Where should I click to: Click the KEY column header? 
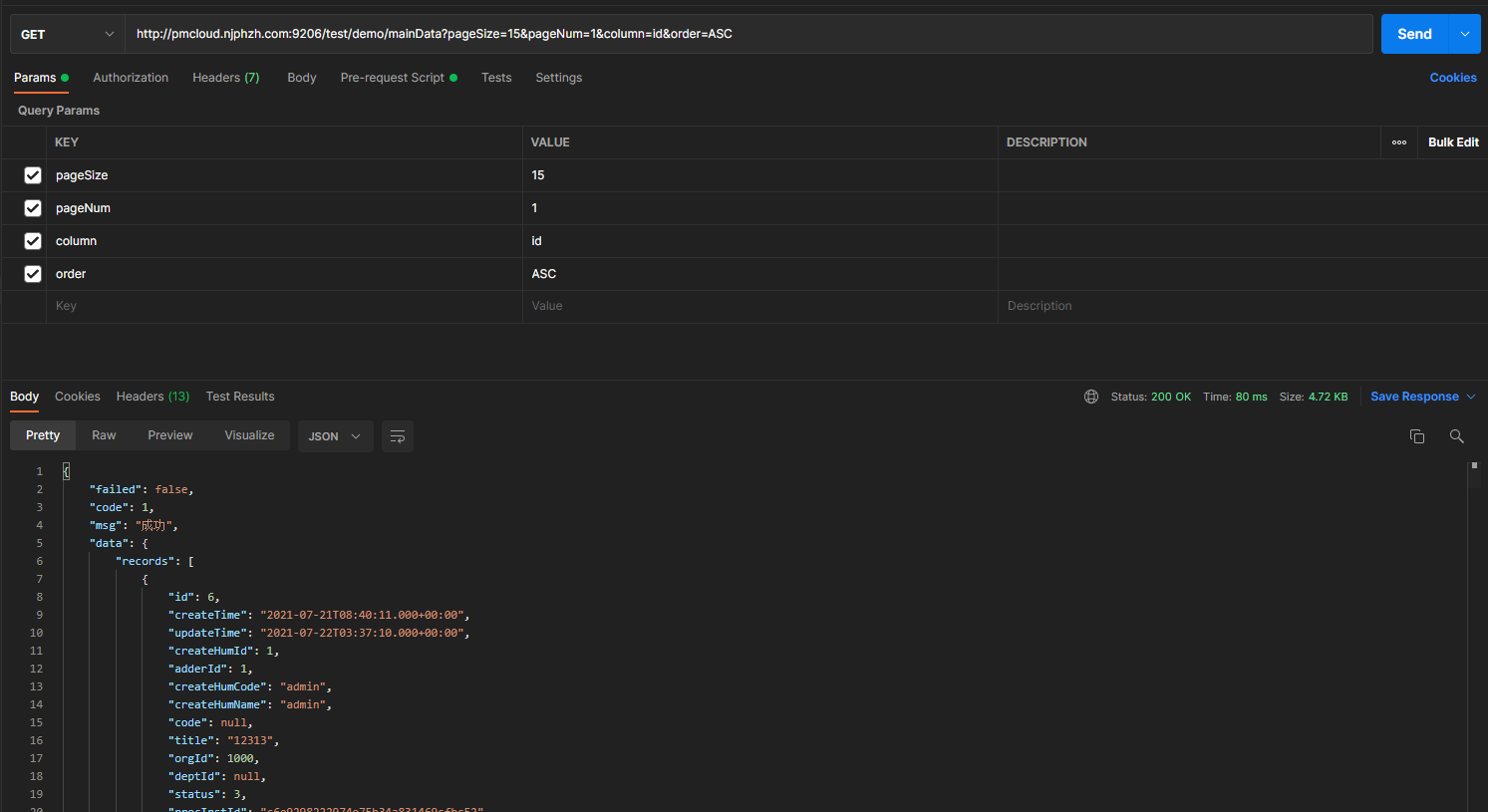(x=67, y=142)
